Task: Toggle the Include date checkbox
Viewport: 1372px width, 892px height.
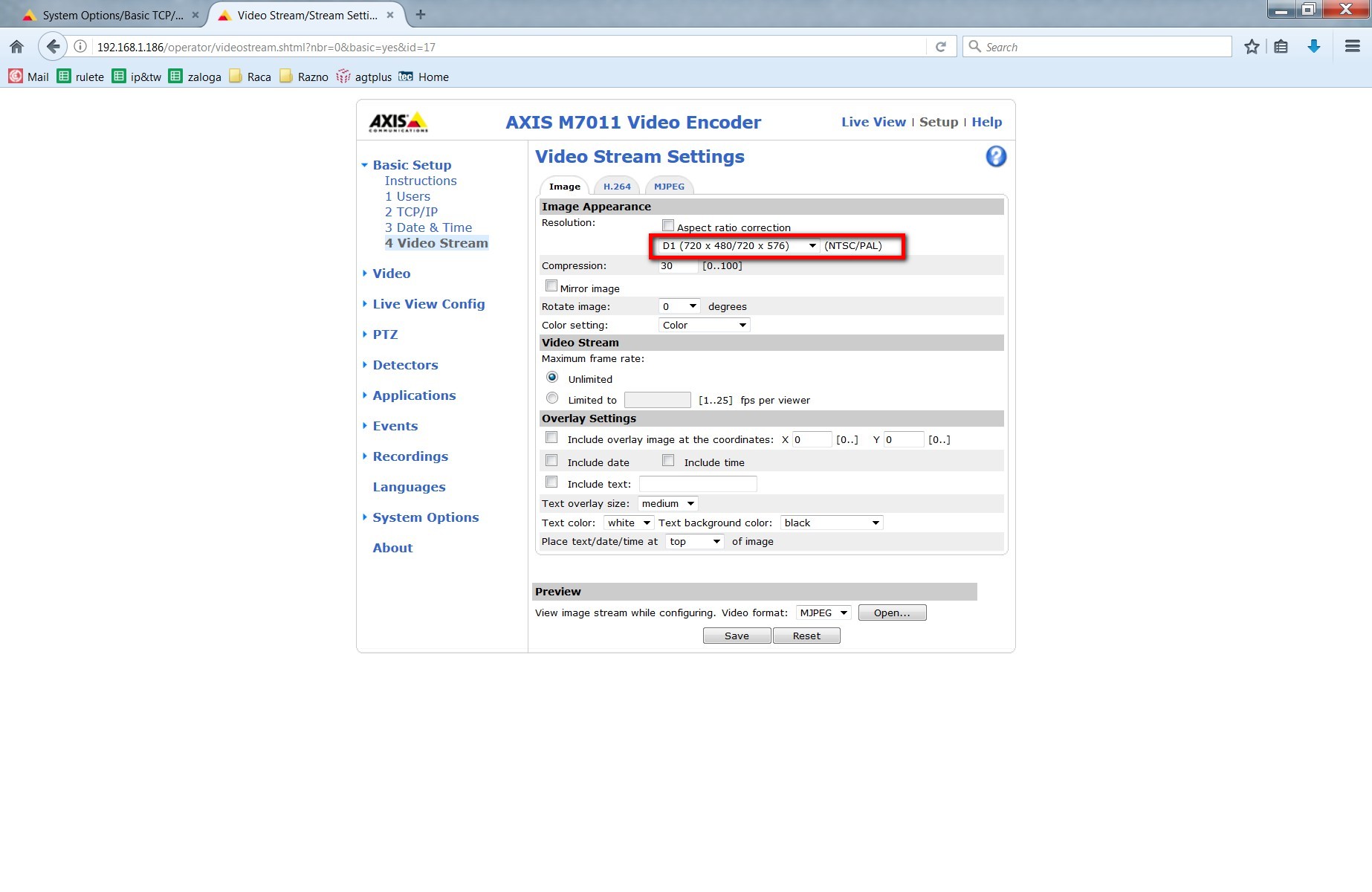Action: point(551,461)
